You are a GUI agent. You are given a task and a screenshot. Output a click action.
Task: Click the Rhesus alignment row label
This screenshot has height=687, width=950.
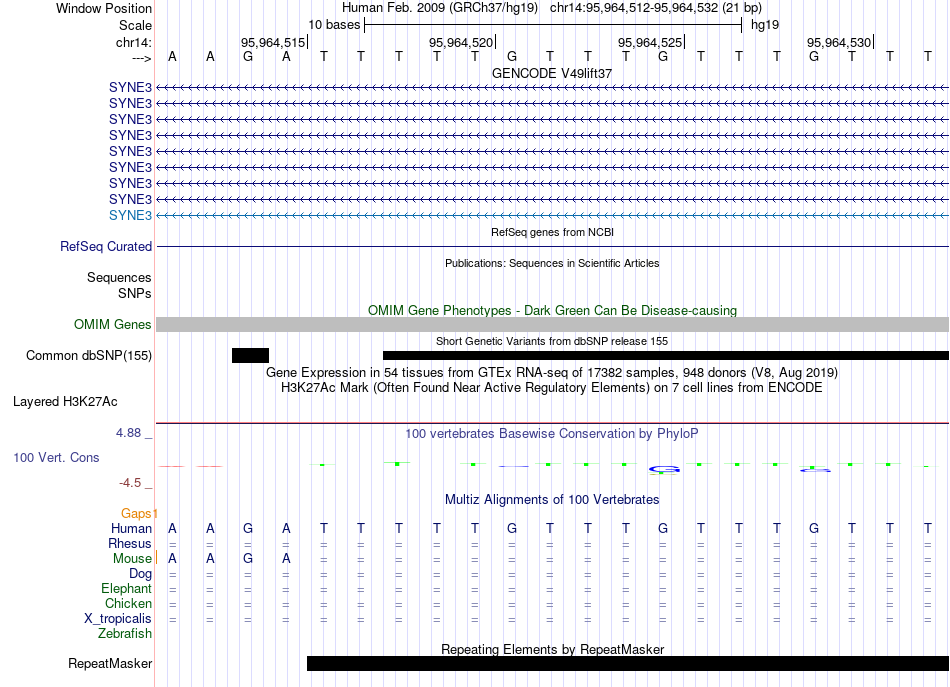[x=130, y=543]
